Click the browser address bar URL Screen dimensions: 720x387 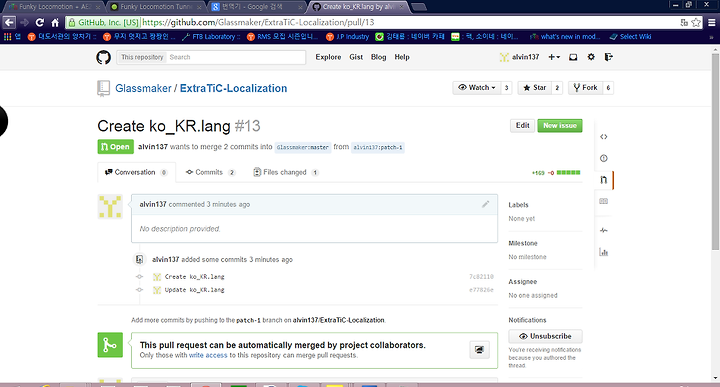pos(258,22)
